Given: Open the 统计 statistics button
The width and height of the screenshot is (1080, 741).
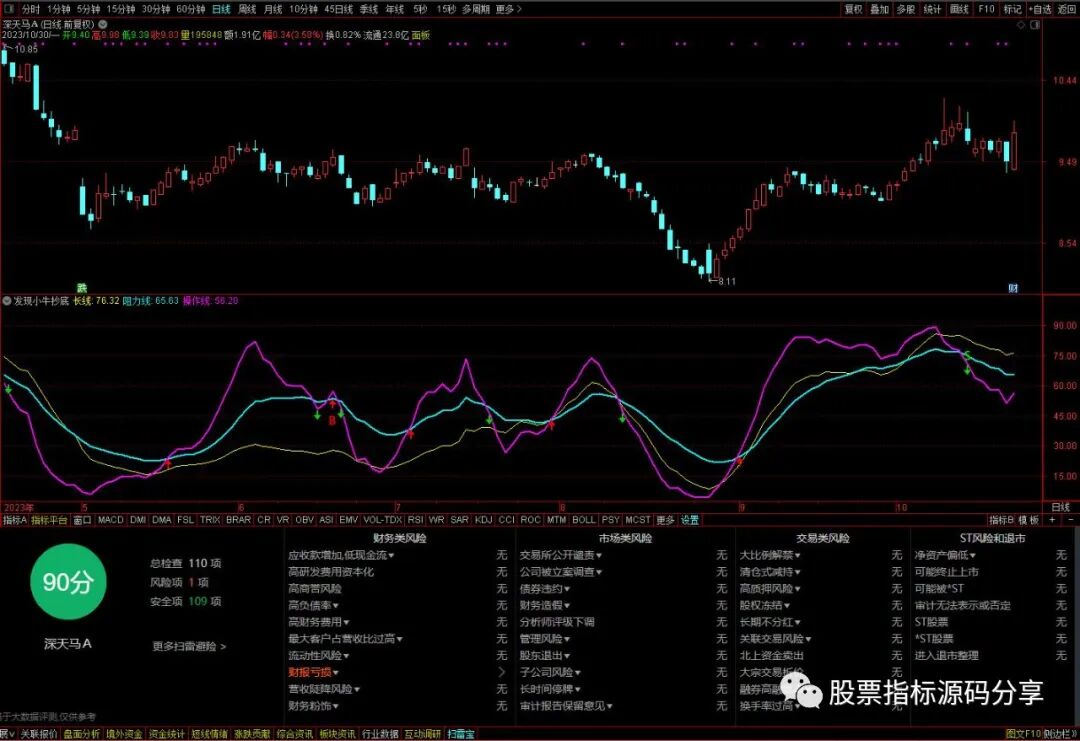Looking at the screenshot, I should point(933,9).
